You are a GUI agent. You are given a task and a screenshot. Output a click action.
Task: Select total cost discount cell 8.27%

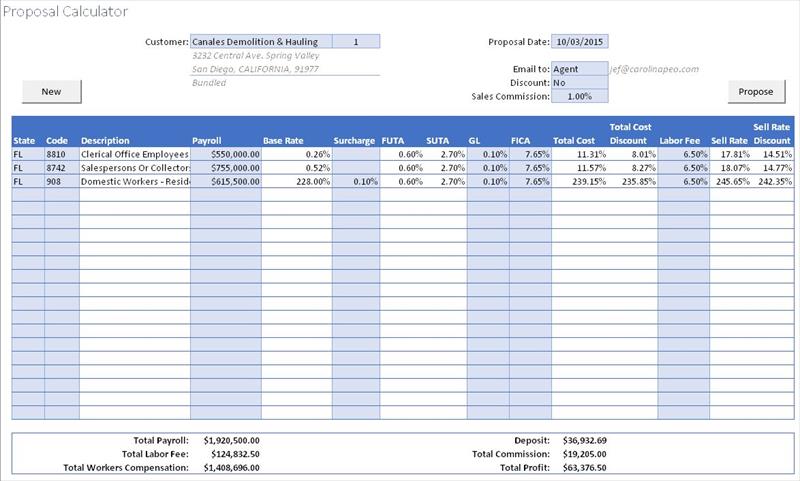pyautogui.click(x=632, y=168)
